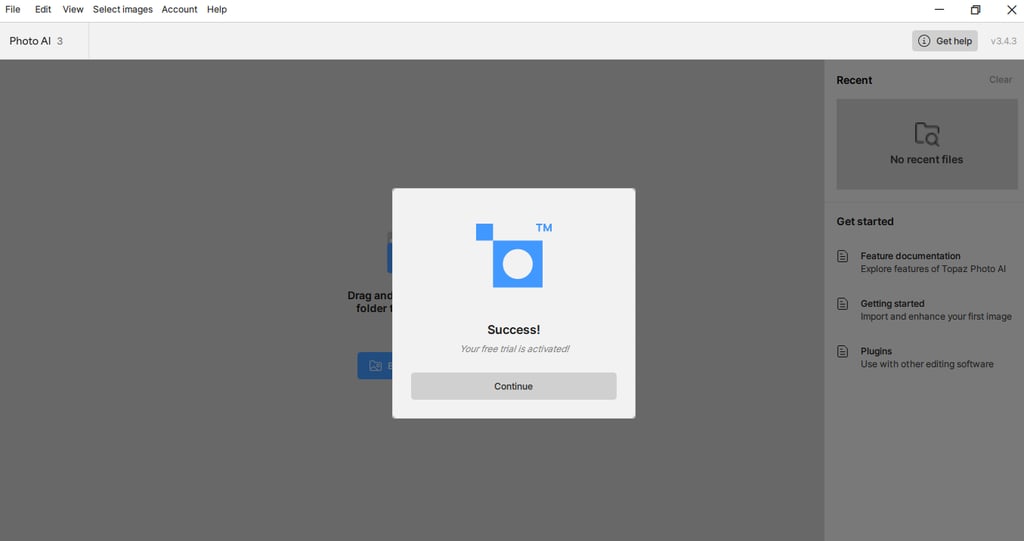Image resolution: width=1024 pixels, height=541 pixels.
Task: Click the No recent files folder icon
Action: [x=927, y=134]
